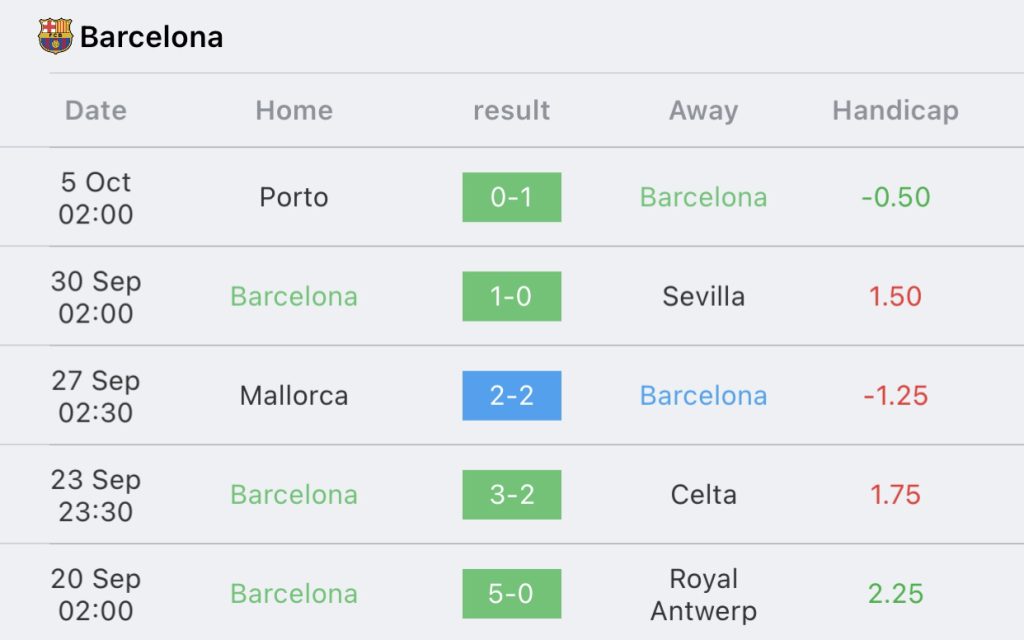Open the 5-0 Royal Antwerp result
Screen dimensions: 1024x640
(x=512, y=594)
